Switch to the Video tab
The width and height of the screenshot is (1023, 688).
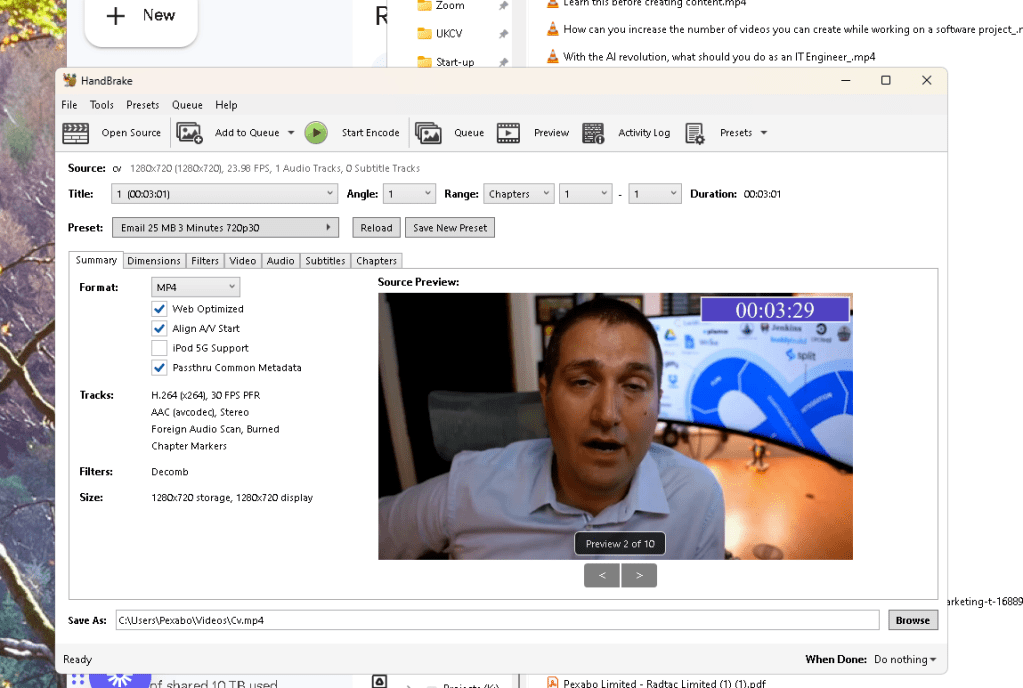(243, 261)
